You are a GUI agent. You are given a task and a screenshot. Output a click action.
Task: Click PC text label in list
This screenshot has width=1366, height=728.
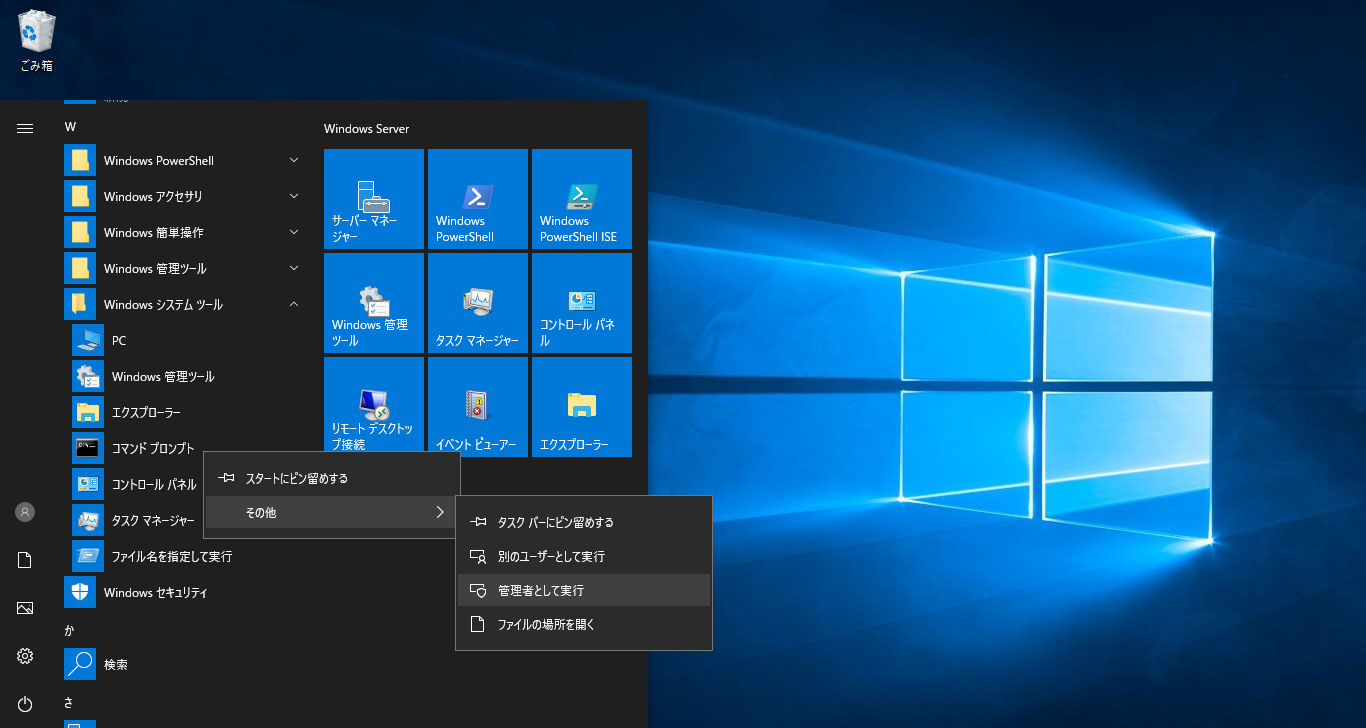[x=119, y=341]
